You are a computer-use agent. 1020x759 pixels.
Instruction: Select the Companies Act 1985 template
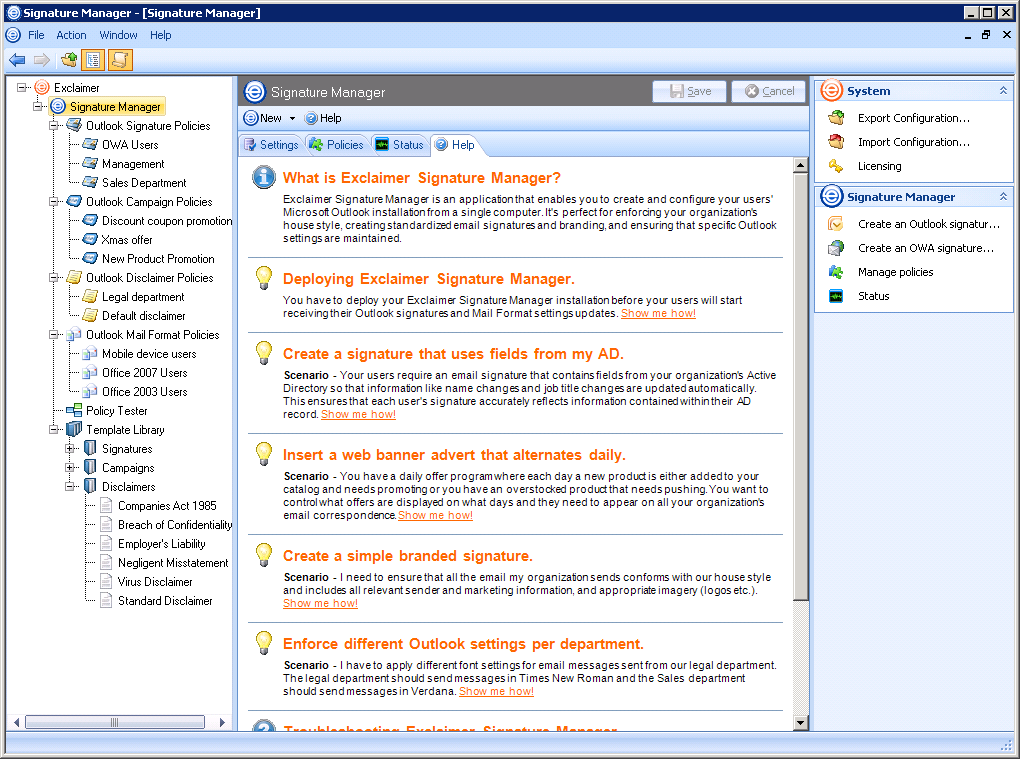pos(167,505)
